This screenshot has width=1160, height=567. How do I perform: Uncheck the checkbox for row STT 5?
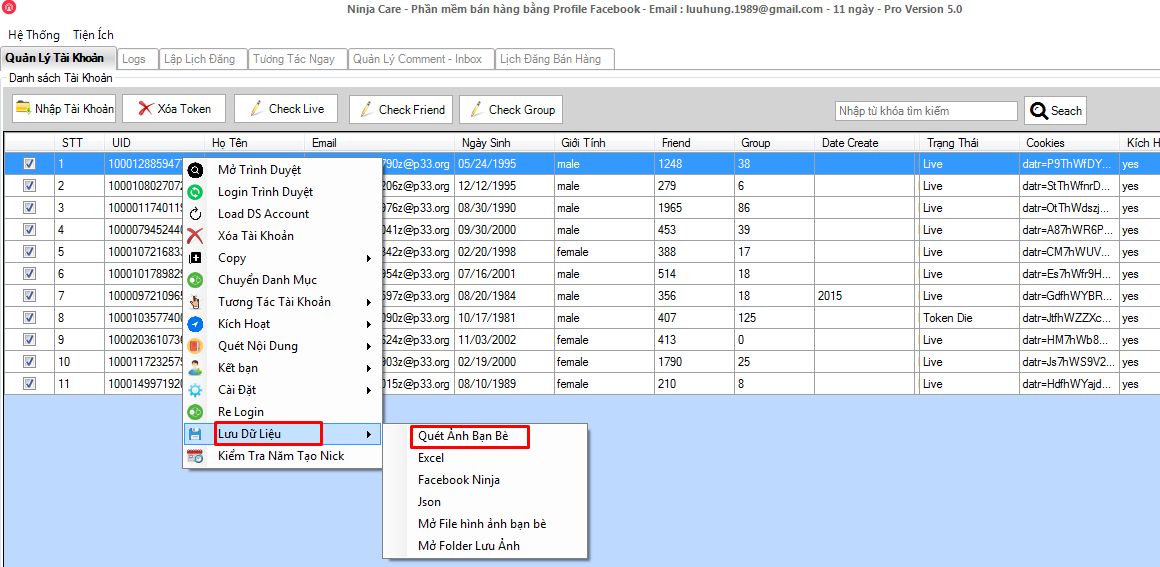(x=29, y=252)
